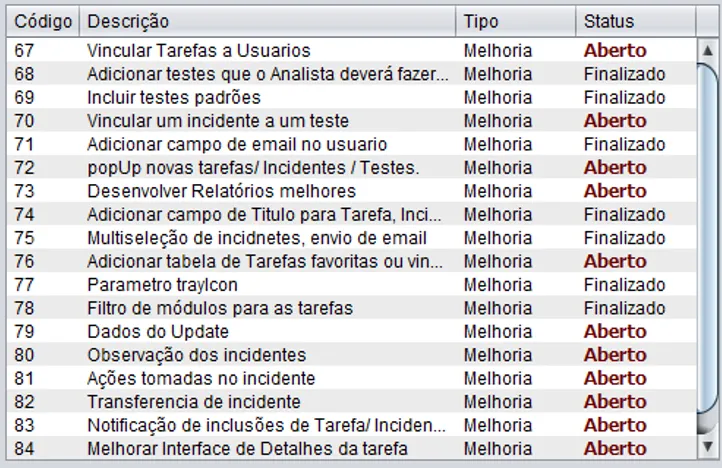Viewport: 722px width, 468px height.
Task: Select the row 'Vincular Tarefas a Usuarios'
Action: click(198, 50)
